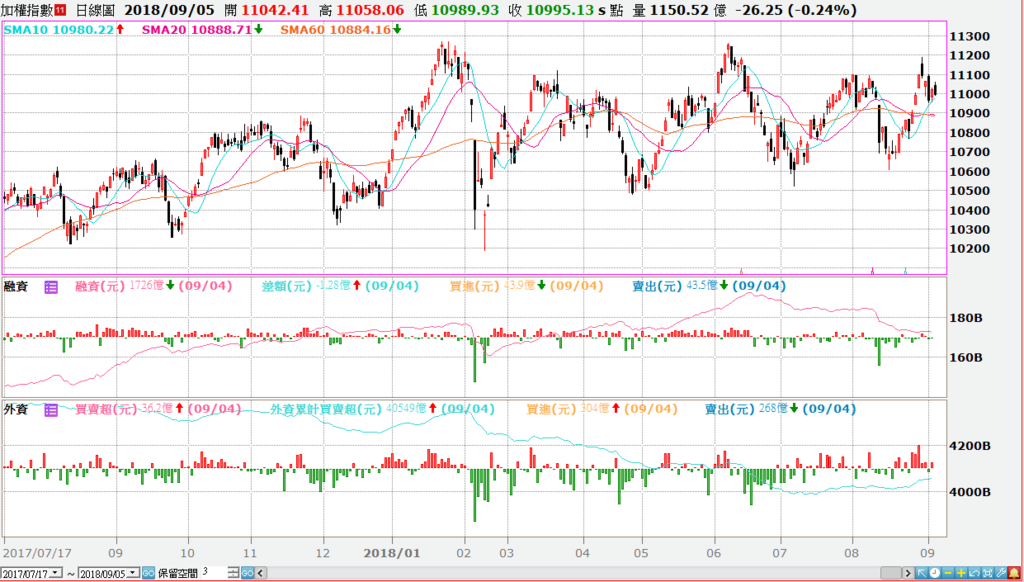This screenshot has width=1024, height=582.
Task: Click the 加權指數 index name
Action: 26,10
